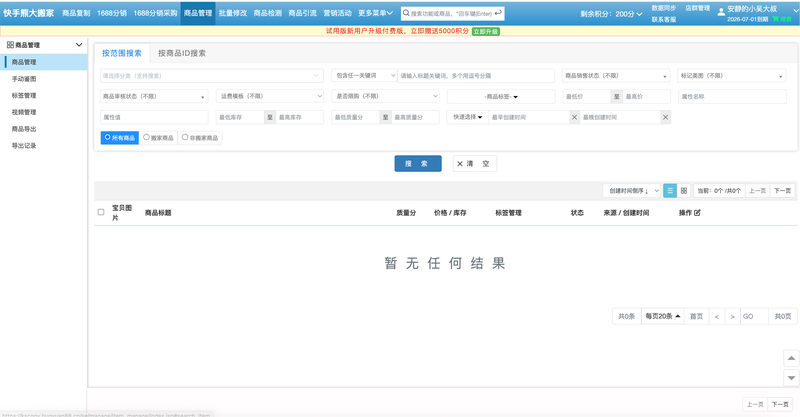Click the magnifier icon in the top search box
Screen dimensions: 800x417
[406, 13]
